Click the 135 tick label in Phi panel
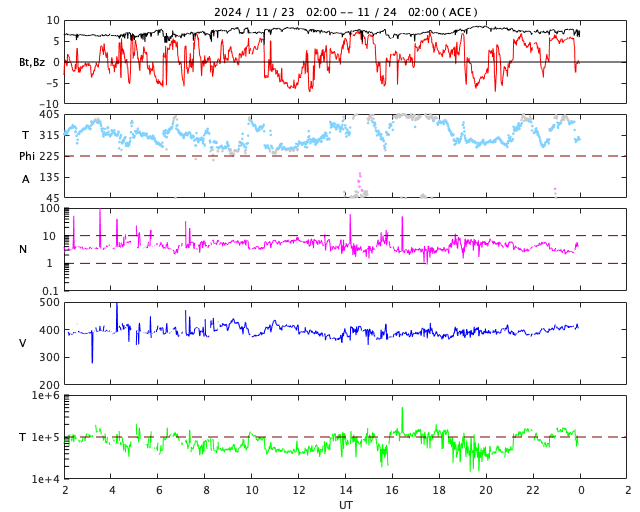This screenshot has height=512, width=640. coord(49,177)
